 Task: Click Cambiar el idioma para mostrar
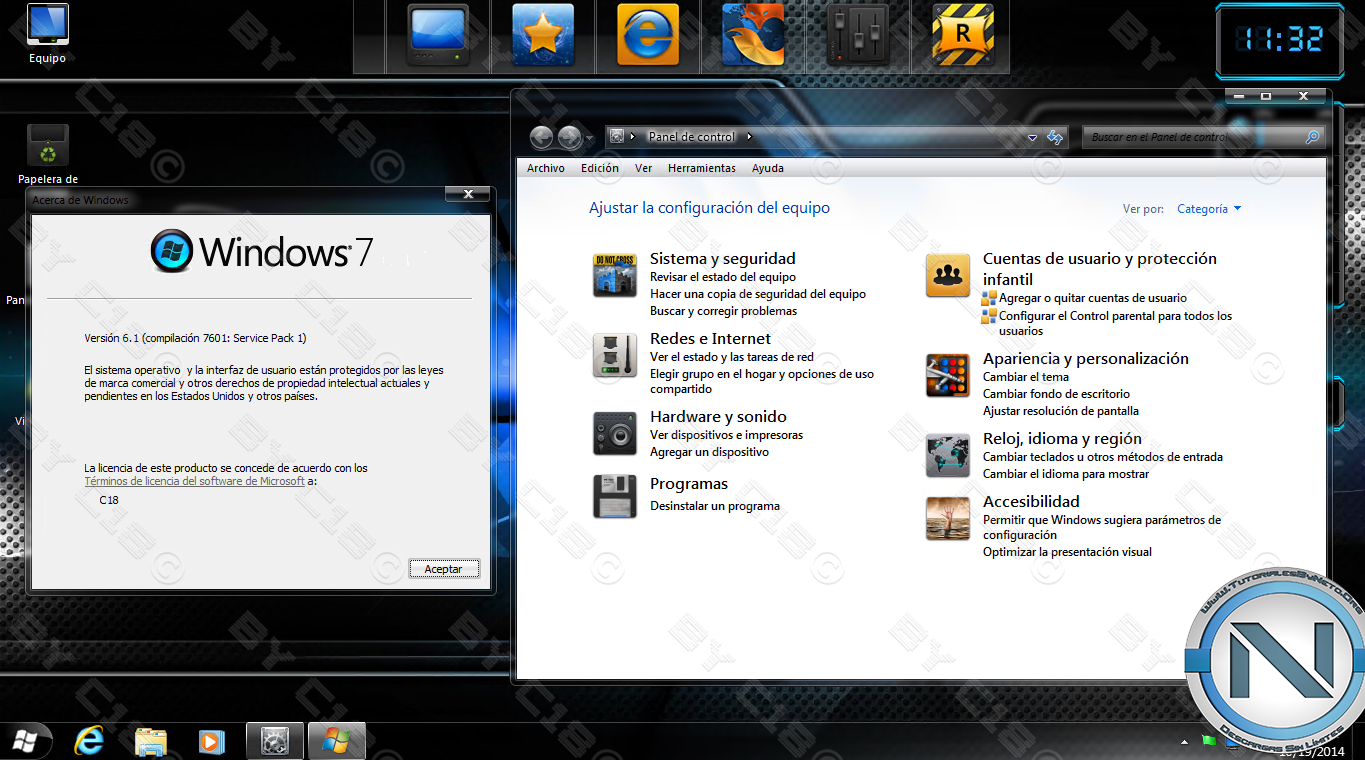(x=1066, y=474)
